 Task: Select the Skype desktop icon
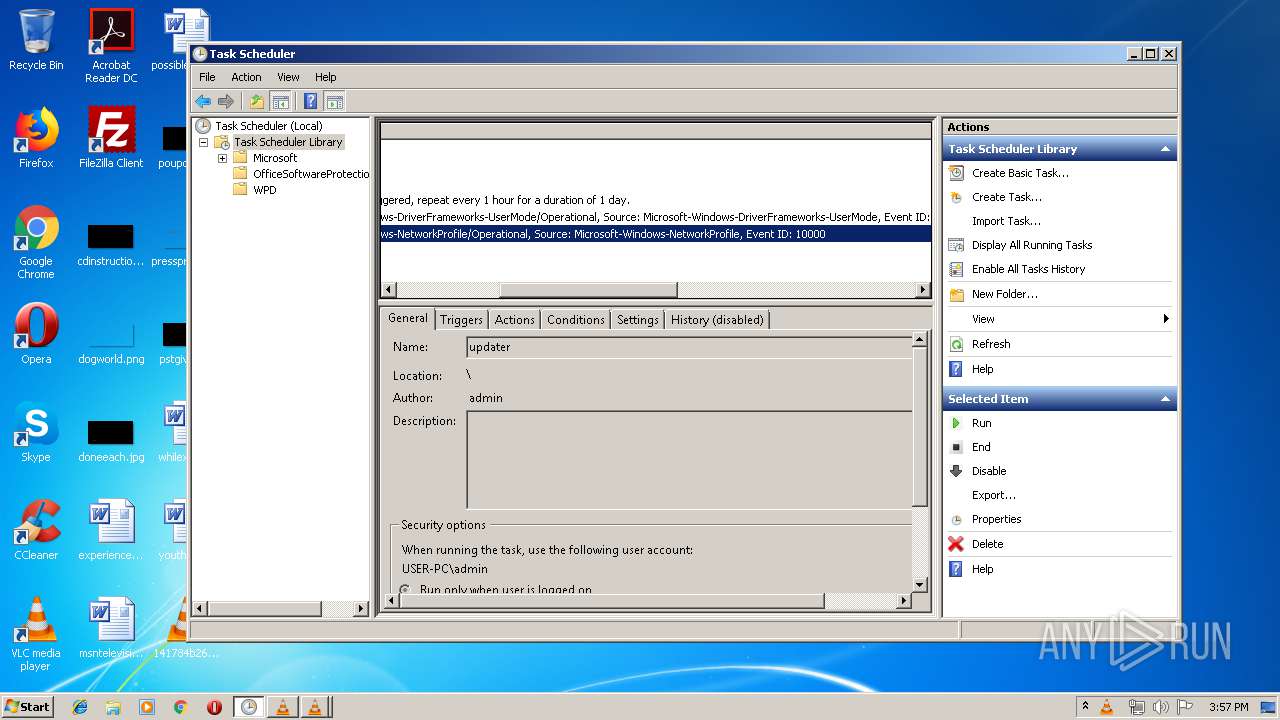(x=36, y=432)
